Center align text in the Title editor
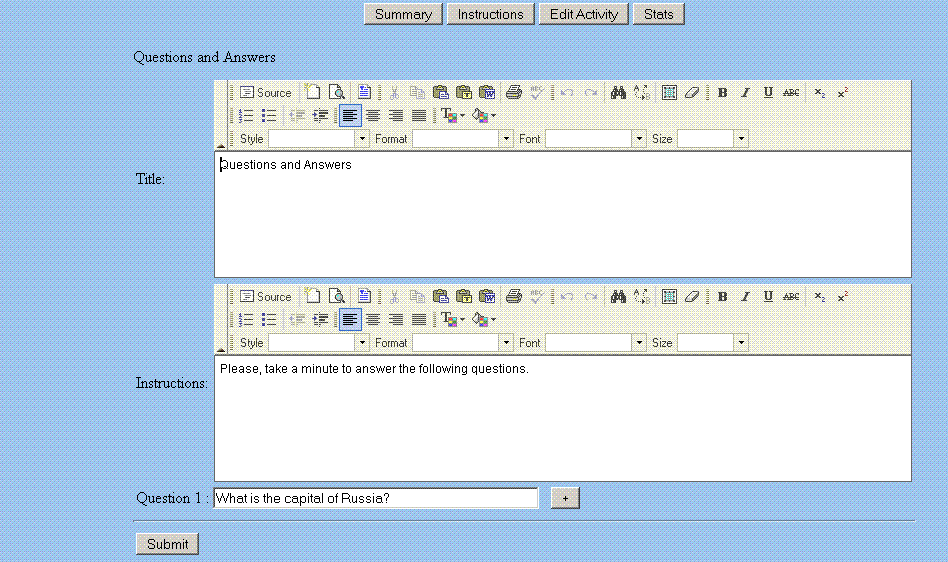The image size is (948, 562). point(373,116)
